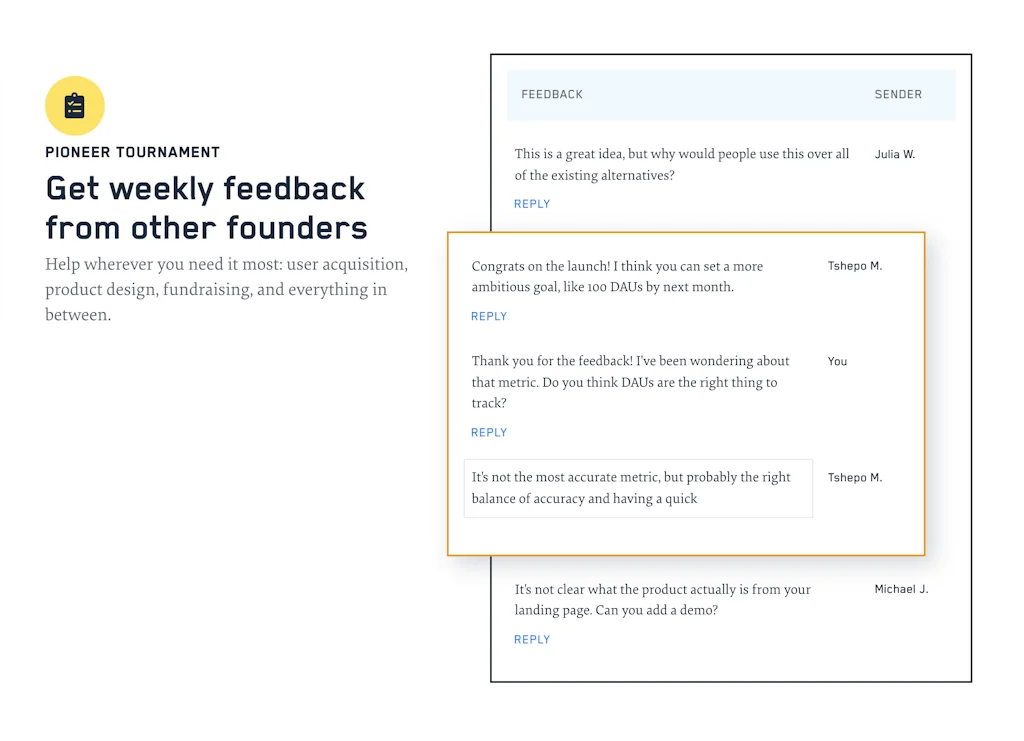Click the 'Thank you for the feedback!' message
The width and height of the screenshot is (1024, 741).
click(630, 382)
